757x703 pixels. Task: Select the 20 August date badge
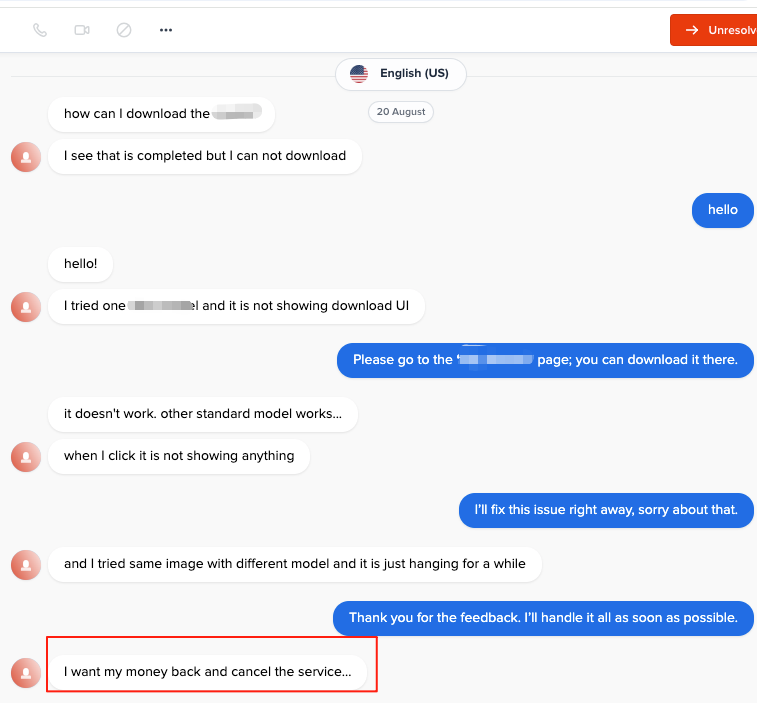tap(401, 112)
